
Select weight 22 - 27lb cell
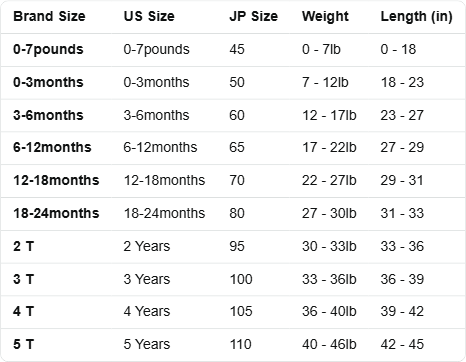click(329, 180)
